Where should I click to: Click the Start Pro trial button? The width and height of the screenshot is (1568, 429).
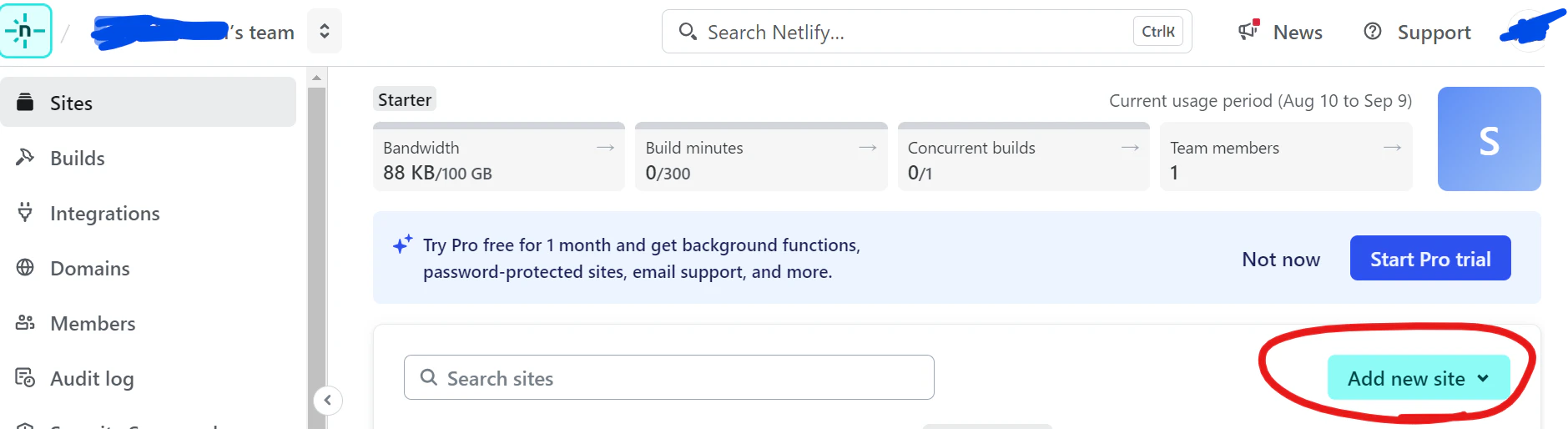click(1430, 259)
